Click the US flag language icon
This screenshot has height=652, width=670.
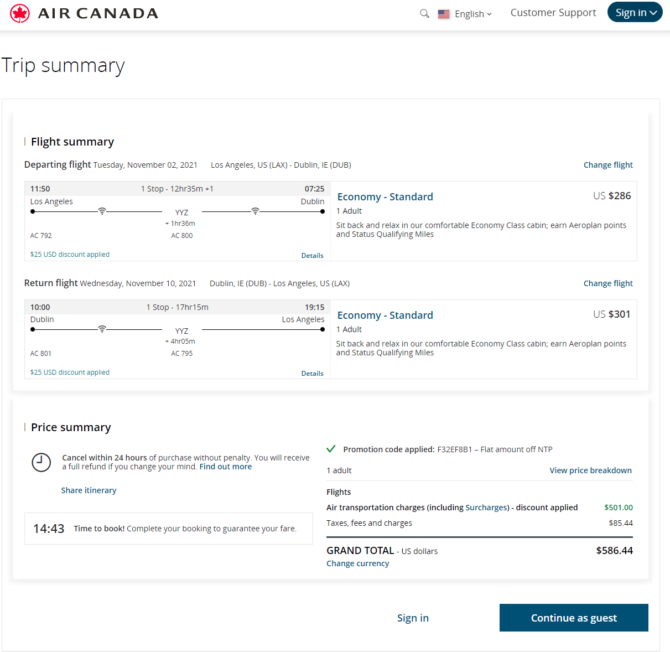pos(444,14)
